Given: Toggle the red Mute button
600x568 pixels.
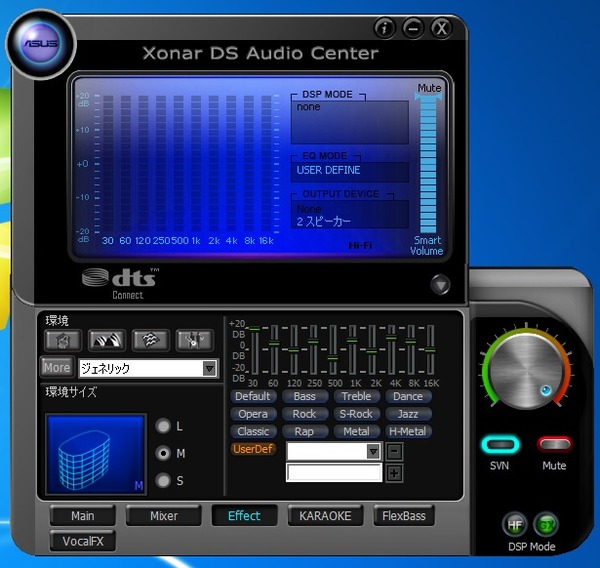Looking at the screenshot, I should tap(554, 445).
